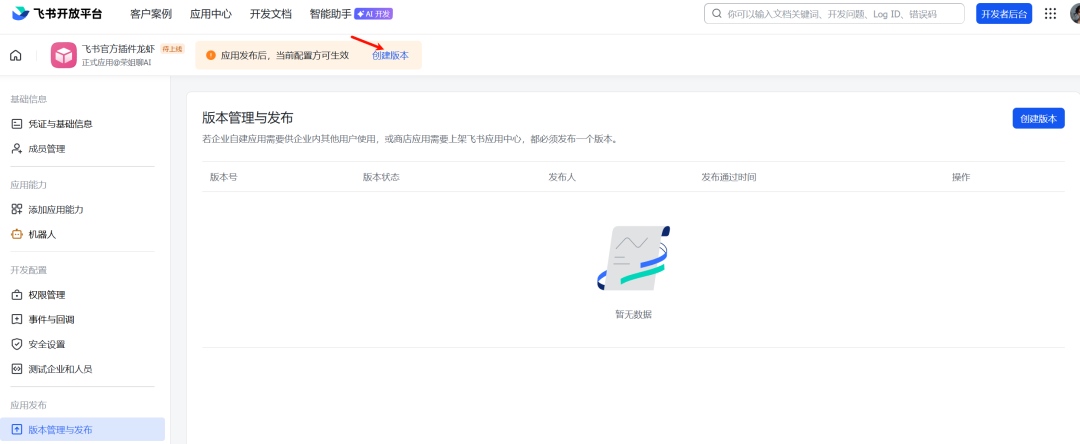Click the 待上线 status tag

coord(172,49)
